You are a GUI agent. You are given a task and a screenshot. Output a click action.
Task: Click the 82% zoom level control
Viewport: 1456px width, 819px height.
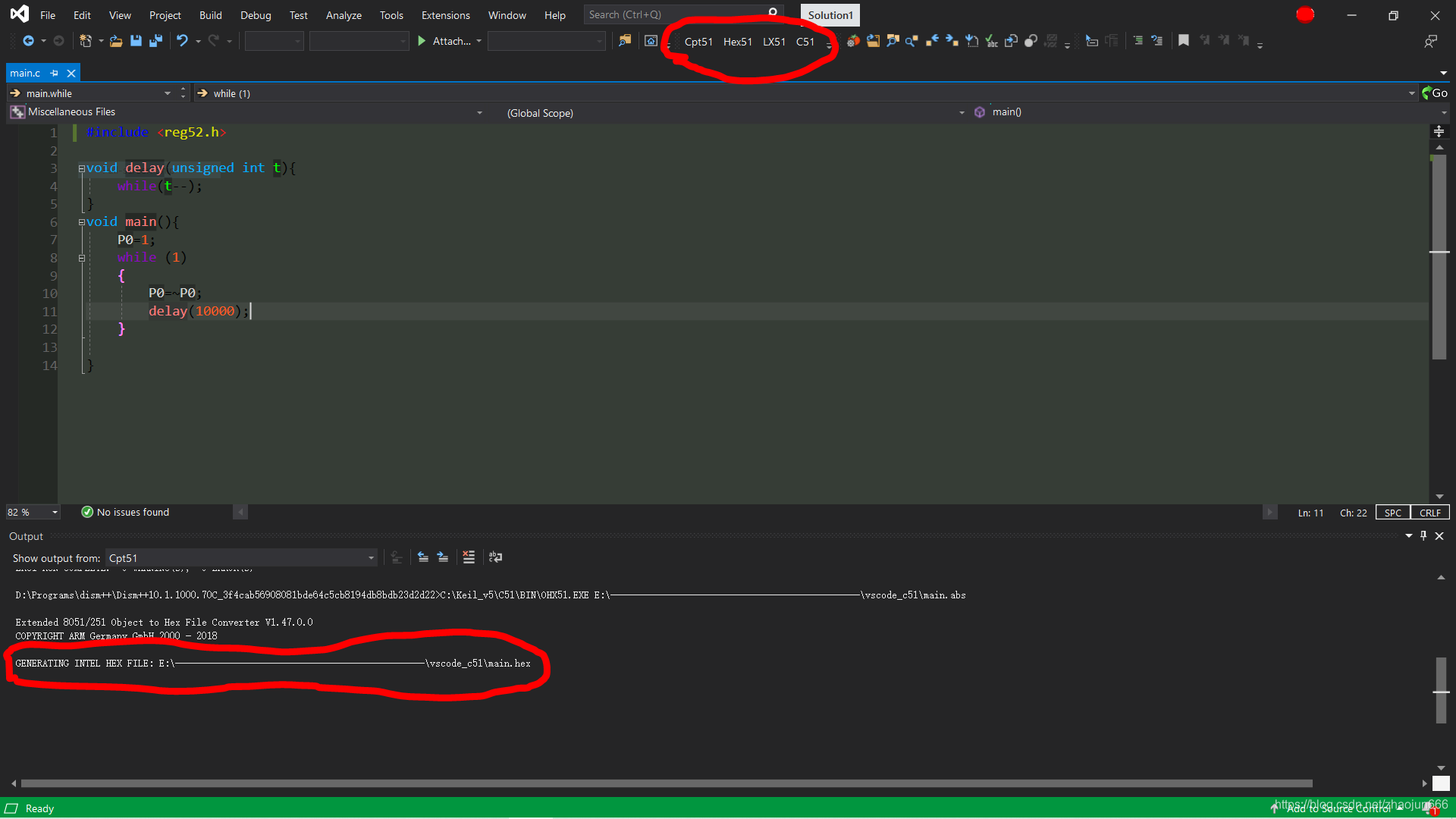(33, 511)
